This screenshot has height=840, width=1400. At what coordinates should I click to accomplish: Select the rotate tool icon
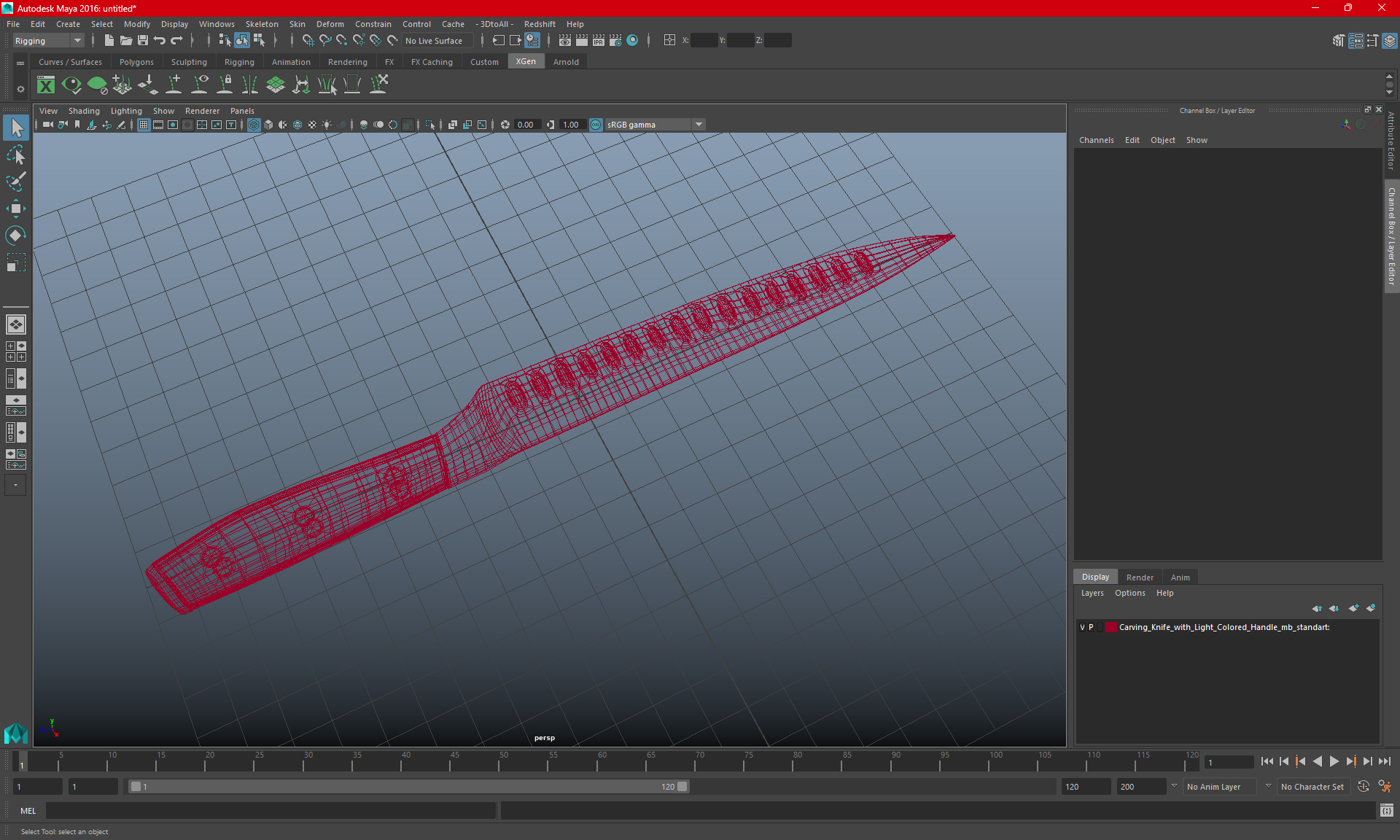point(15,235)
